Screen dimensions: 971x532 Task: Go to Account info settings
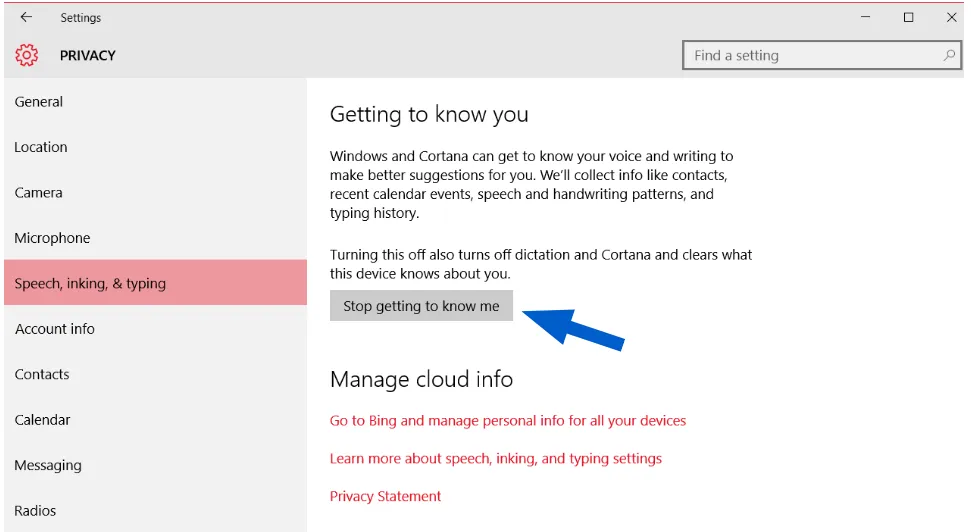[x=155, y=329]
